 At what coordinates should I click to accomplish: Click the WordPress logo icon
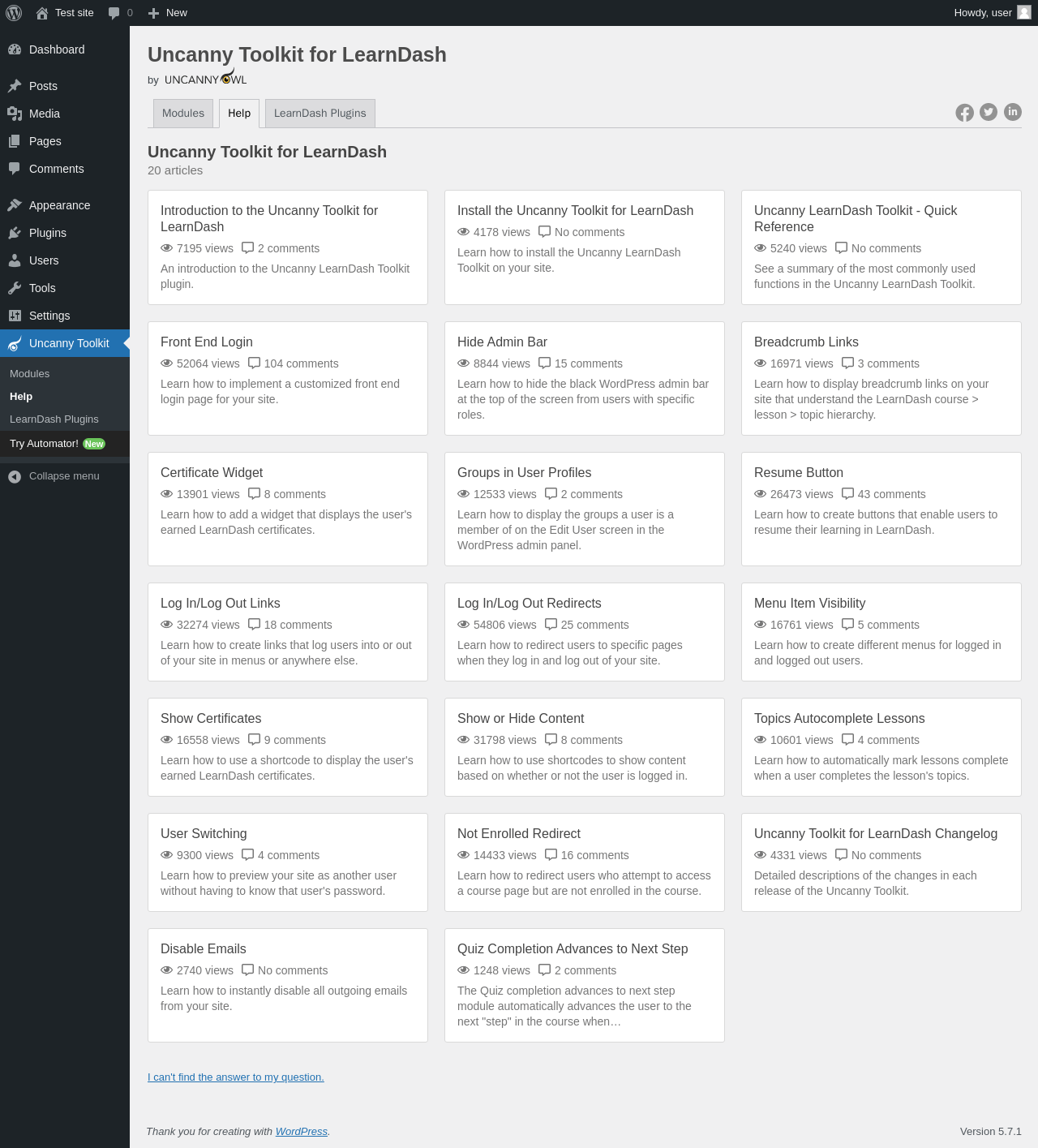[14, 13]
